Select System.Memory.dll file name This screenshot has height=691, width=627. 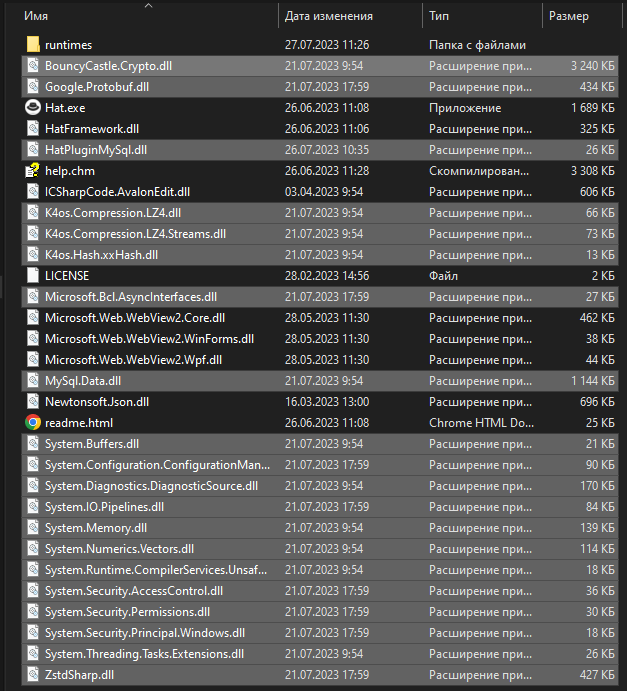tap(96, 528)
